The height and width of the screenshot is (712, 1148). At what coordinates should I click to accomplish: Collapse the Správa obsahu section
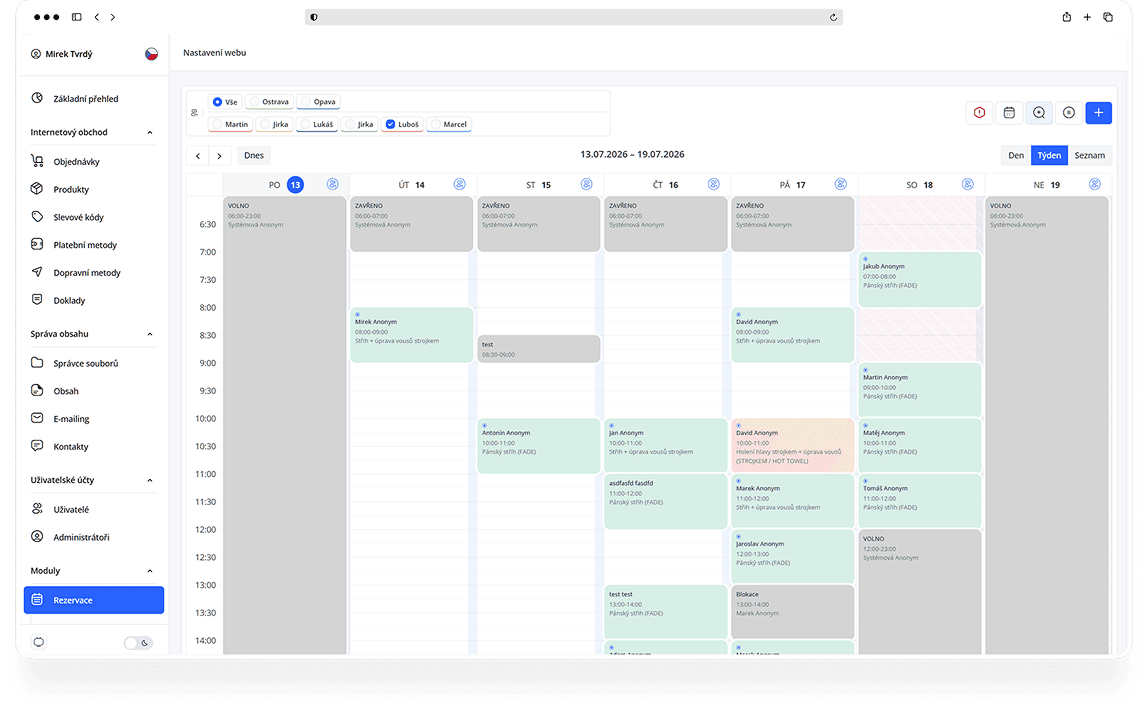pos(150,334)
